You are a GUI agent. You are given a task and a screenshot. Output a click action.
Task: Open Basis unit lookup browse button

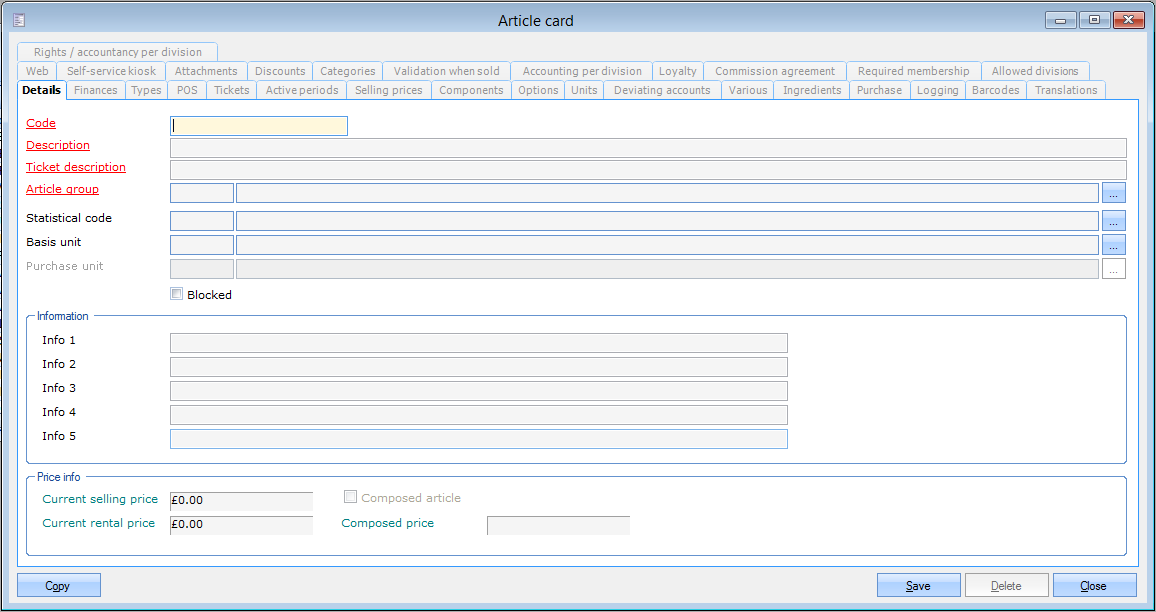(1114, 245)
